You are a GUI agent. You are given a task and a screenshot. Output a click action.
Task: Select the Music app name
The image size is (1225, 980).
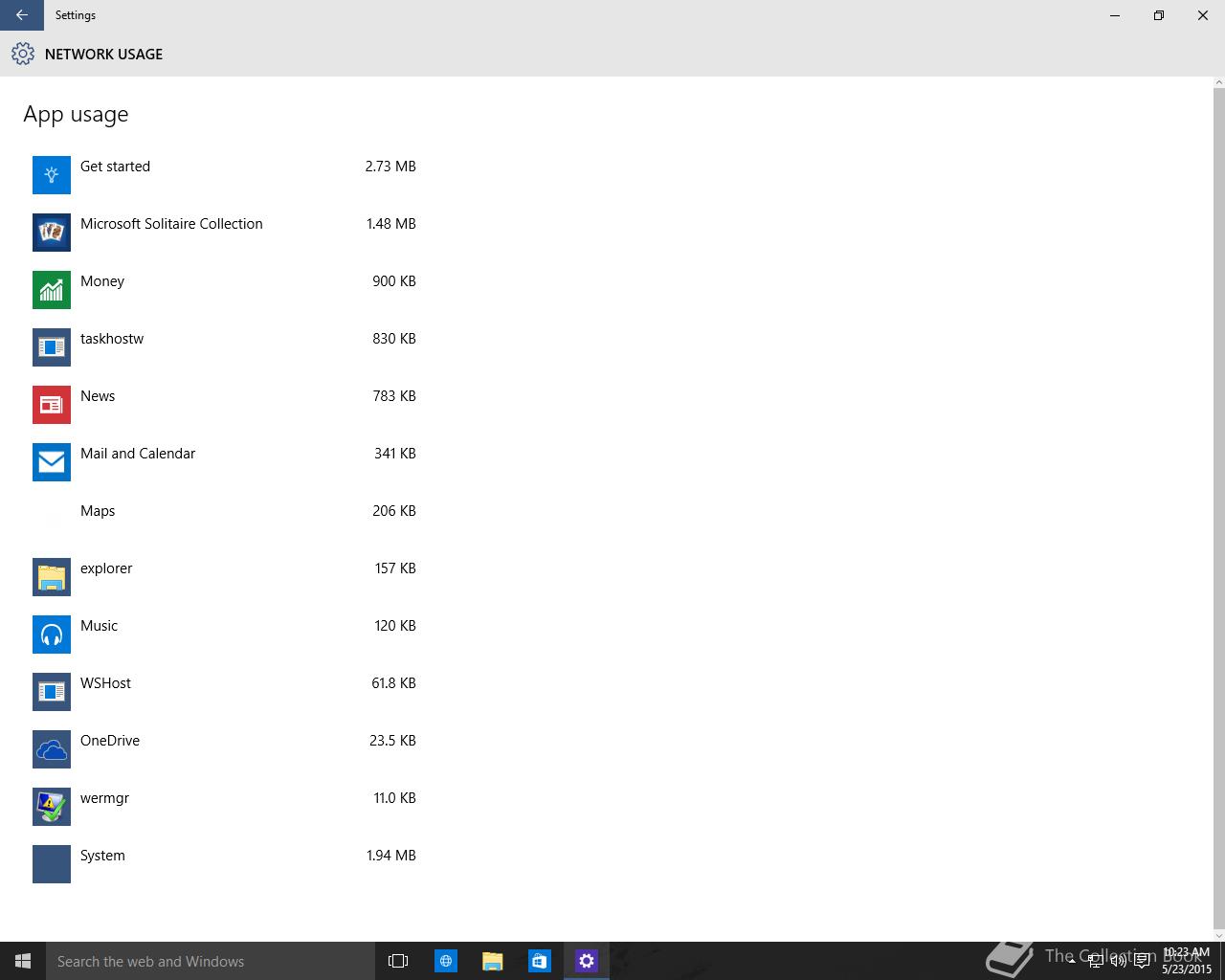(x=99, y=626)
